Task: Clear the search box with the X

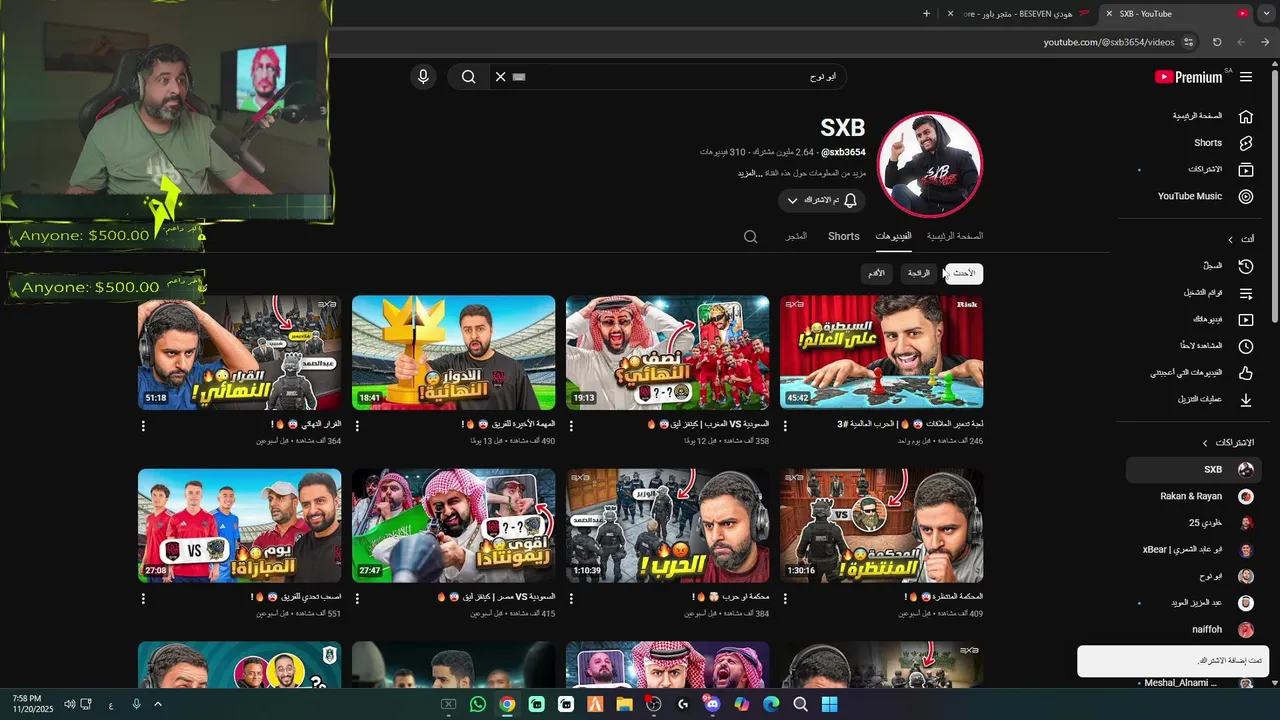Action: 501,77
